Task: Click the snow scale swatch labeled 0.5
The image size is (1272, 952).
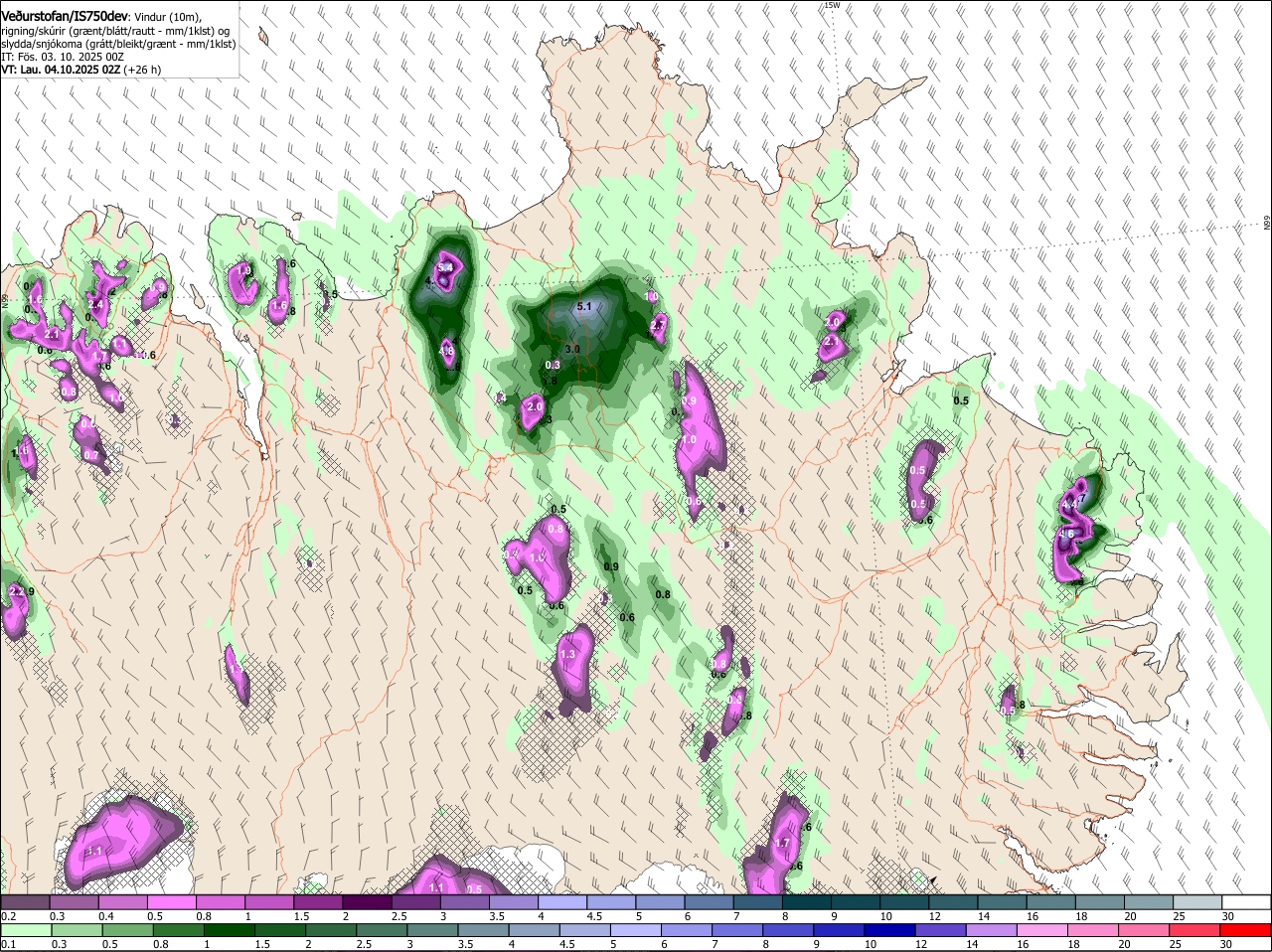Action: [x=171, y=901]
